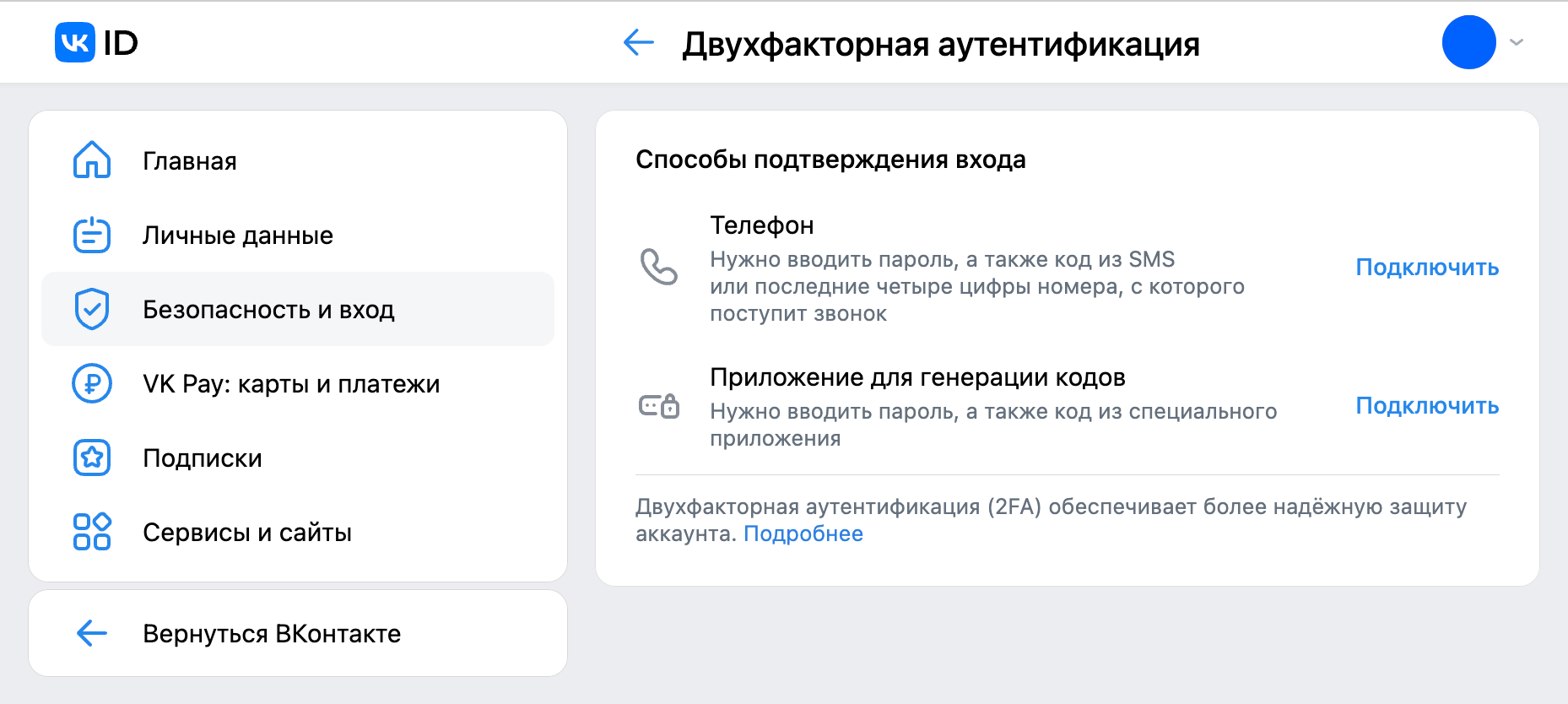The height and width of the screenshot is (704, 1568).
Task: Return to VK via Вернуться ВКонтакте
Action: tap(272, 634)
